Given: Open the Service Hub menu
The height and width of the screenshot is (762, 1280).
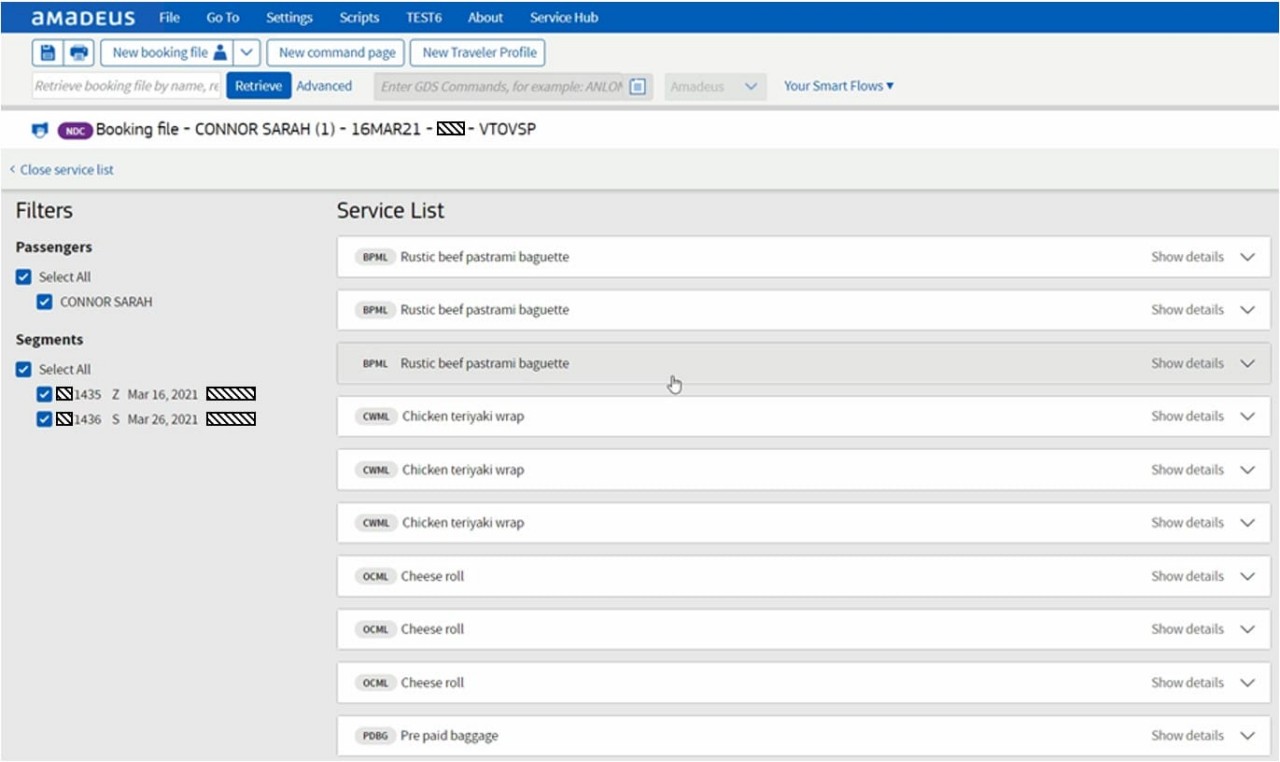Looking at the screenshot, I should pos(564,17).
